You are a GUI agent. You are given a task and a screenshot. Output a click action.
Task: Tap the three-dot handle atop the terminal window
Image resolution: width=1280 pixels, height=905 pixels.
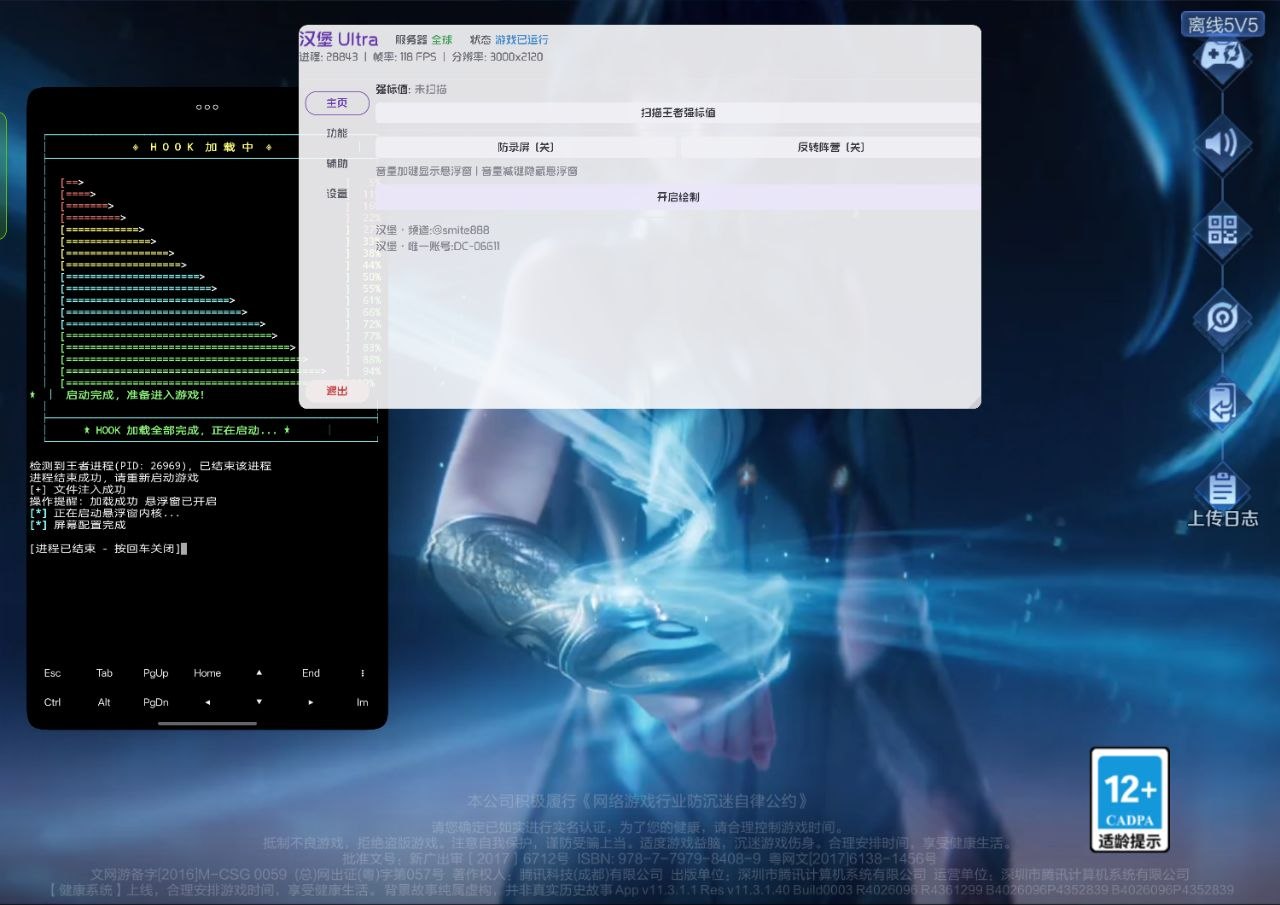coord(207,107)
